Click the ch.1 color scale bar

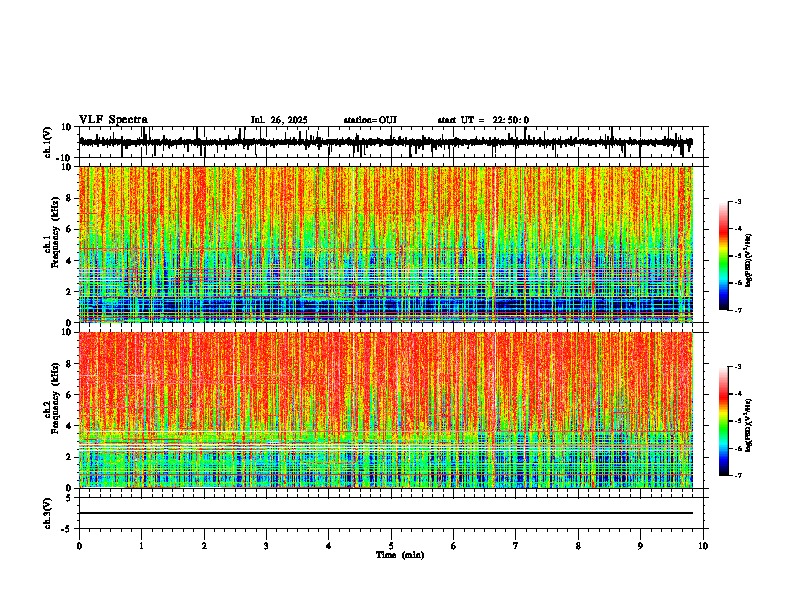point(724,256)
